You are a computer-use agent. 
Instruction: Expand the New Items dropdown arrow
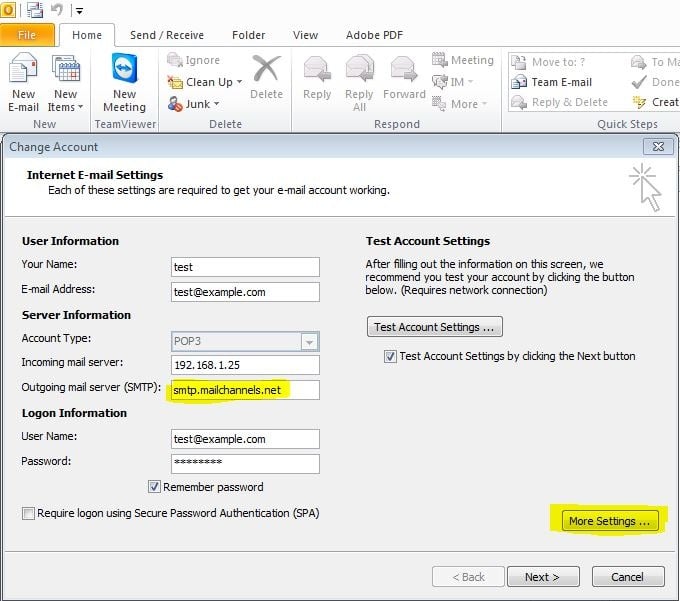(80, 107)
